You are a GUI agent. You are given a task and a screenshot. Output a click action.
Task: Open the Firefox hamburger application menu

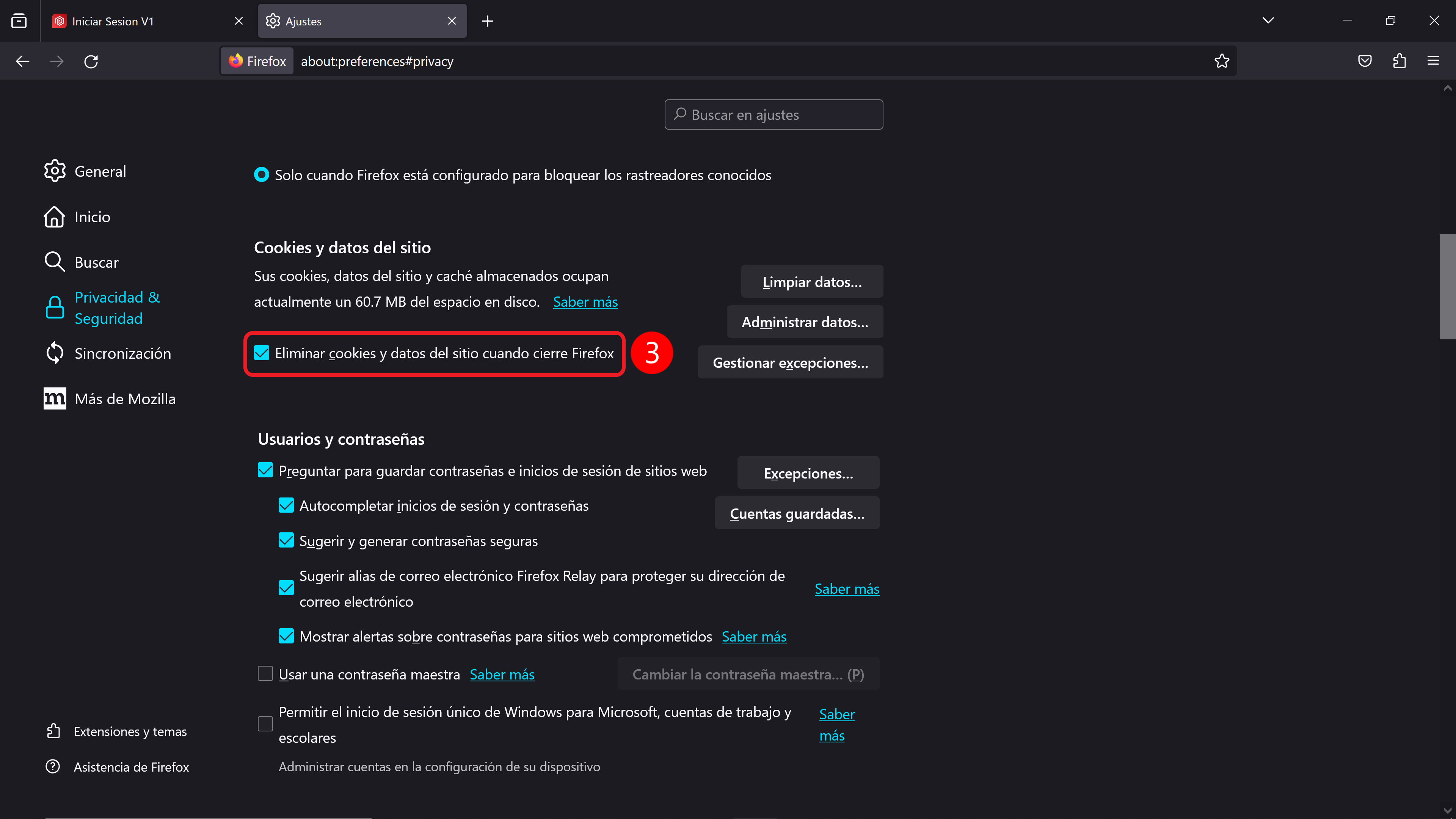coord(1433,61)
